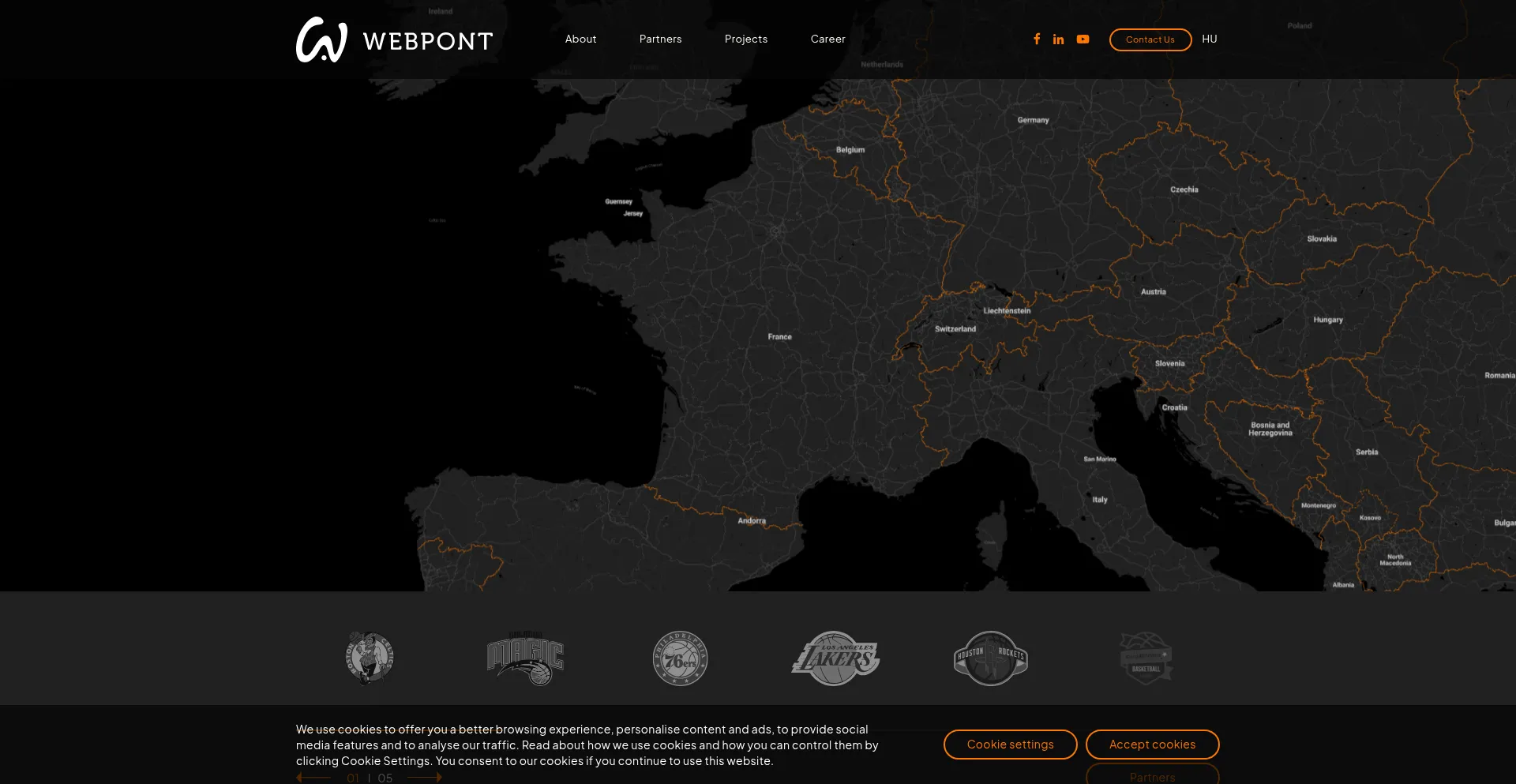
Task: Open the Projects page
Action: 745,39
